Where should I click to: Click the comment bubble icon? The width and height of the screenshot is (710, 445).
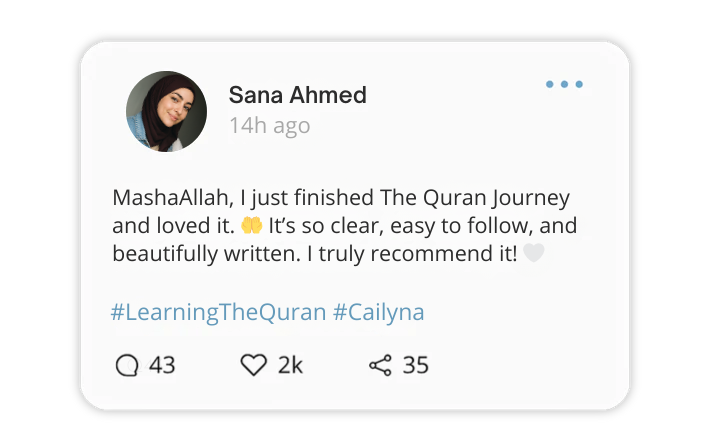point(127,366)
